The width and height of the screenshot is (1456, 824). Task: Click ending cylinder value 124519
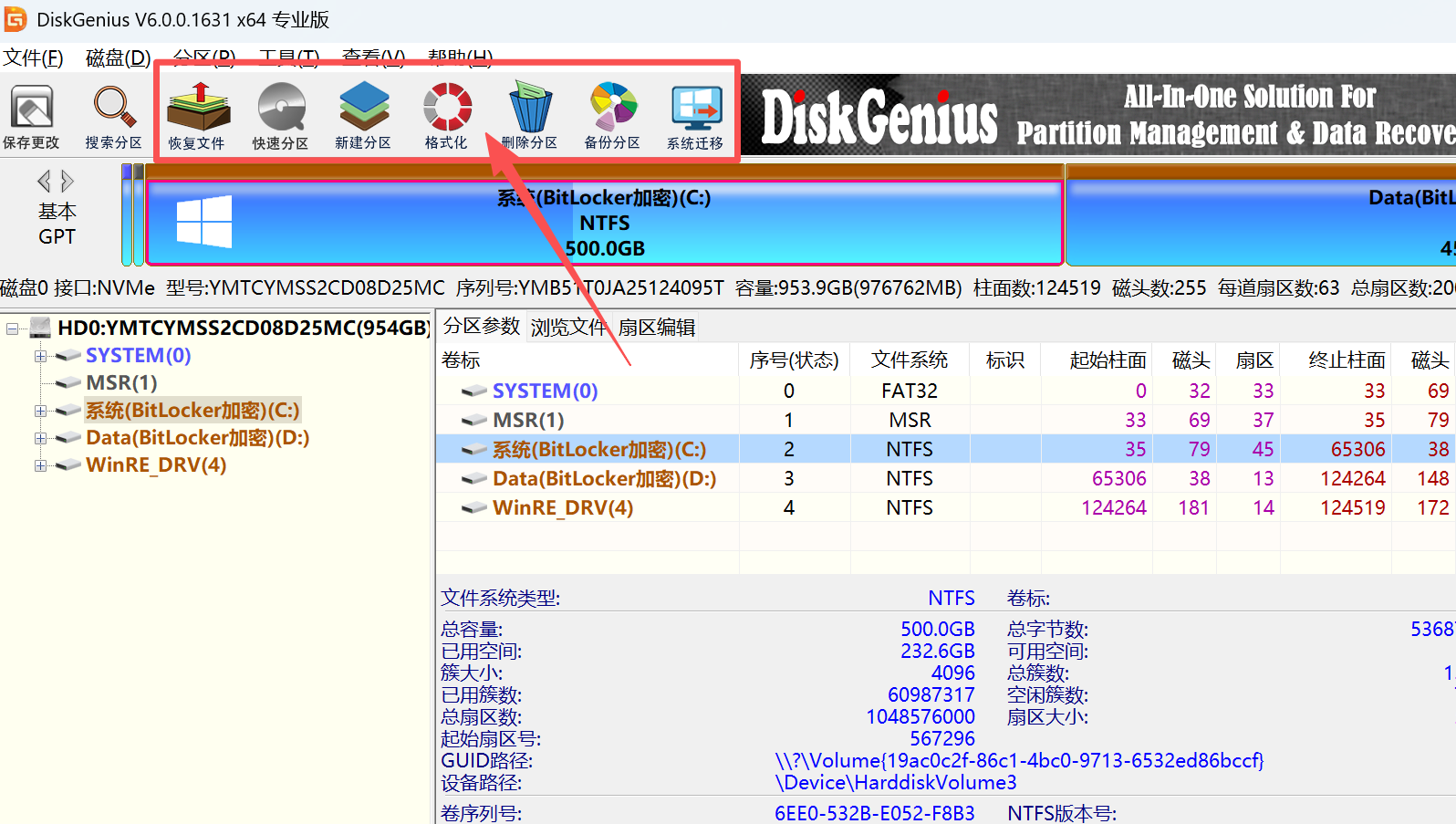[1353, 507]
